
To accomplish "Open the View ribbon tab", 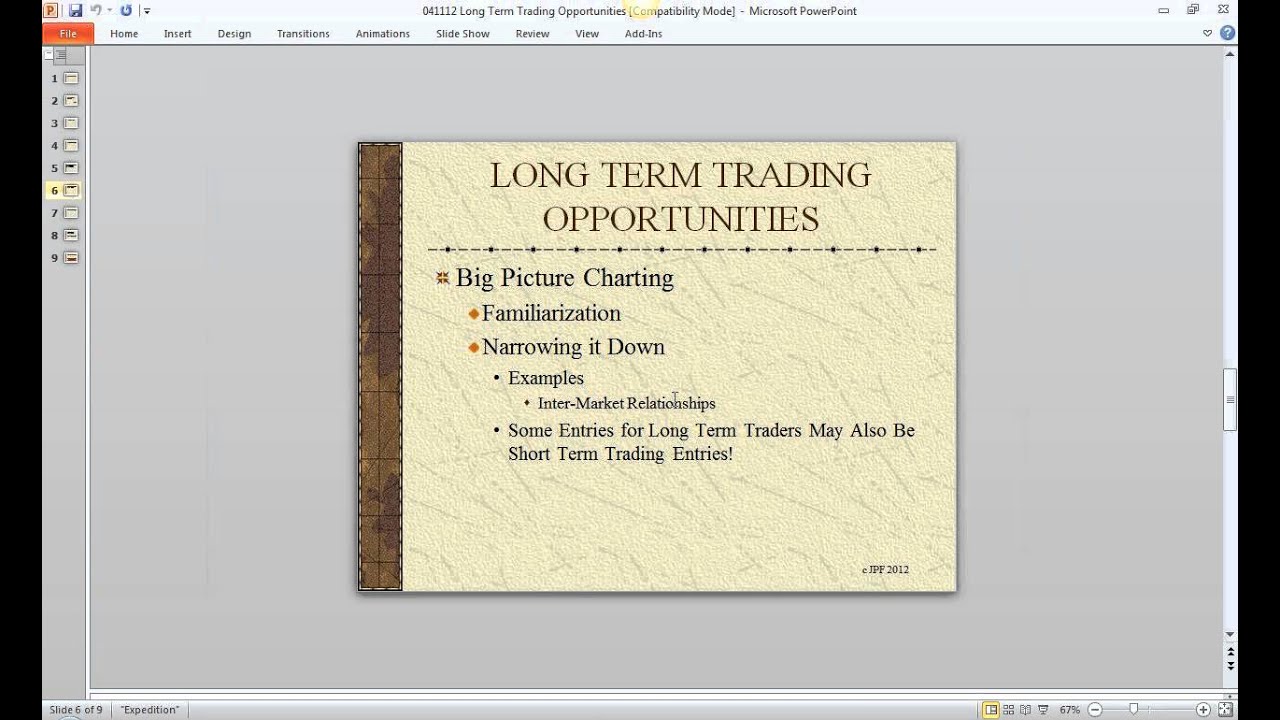I will 587,33.
